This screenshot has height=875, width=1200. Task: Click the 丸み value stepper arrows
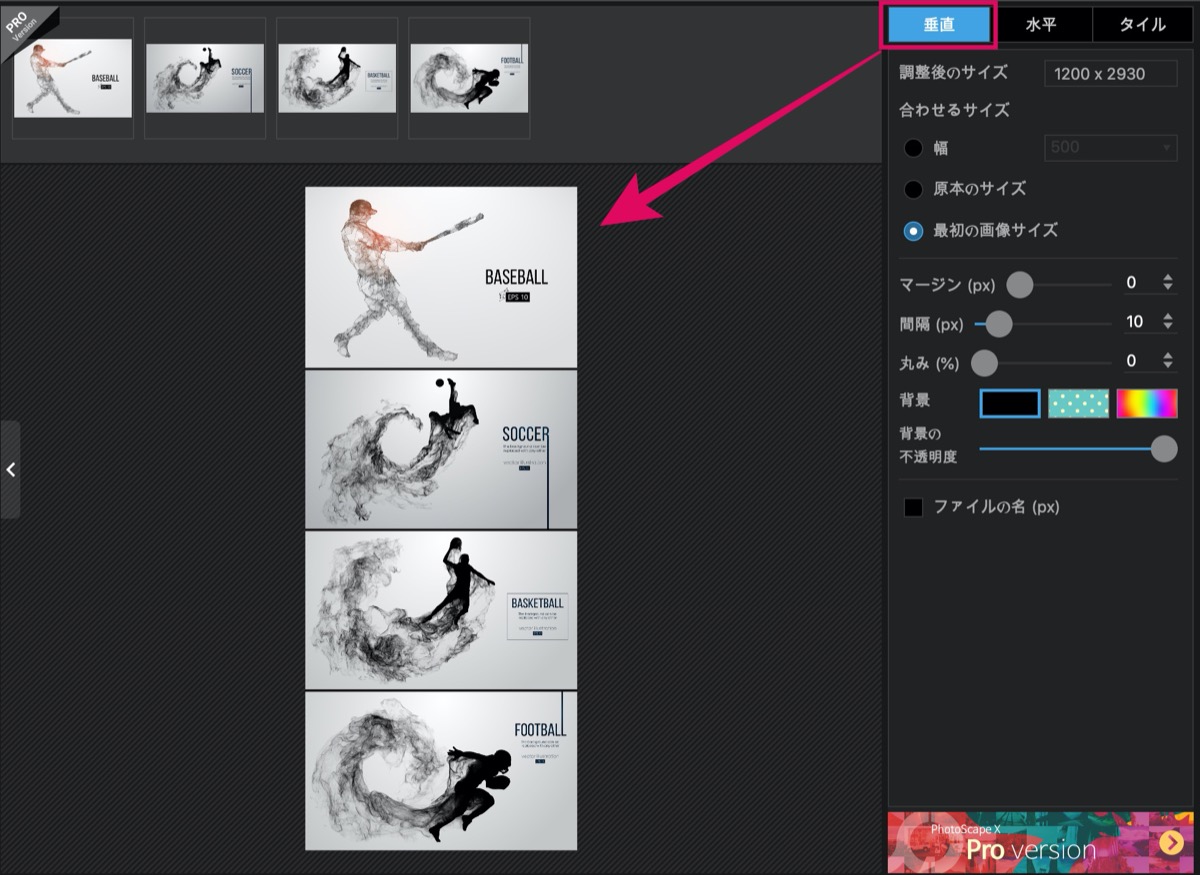(x=1168, y=361)
